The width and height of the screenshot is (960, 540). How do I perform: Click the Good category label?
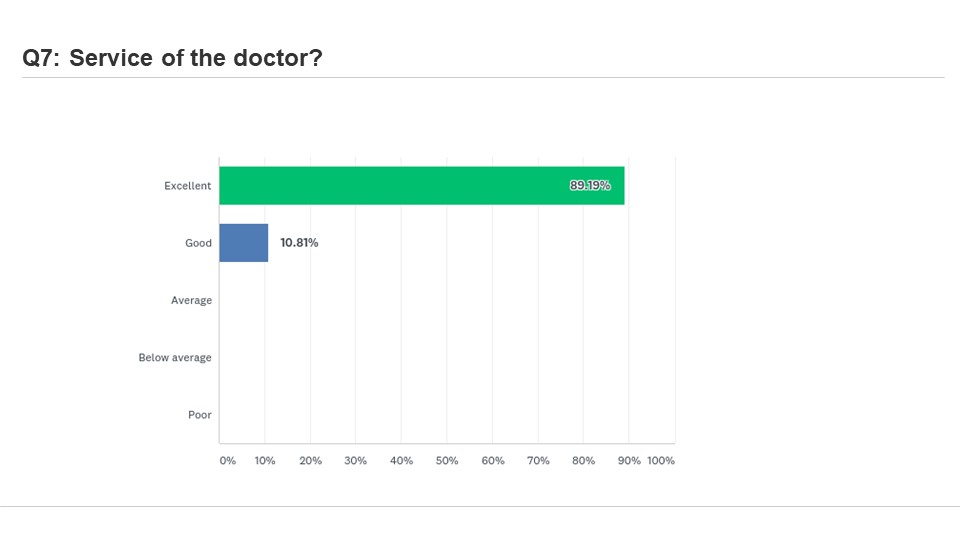(198, 243)
